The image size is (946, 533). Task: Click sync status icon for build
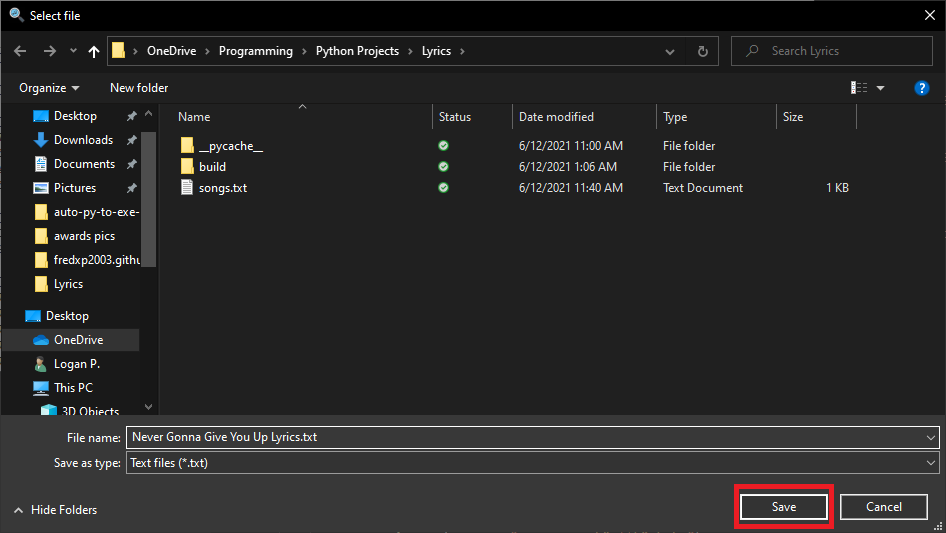443,167
